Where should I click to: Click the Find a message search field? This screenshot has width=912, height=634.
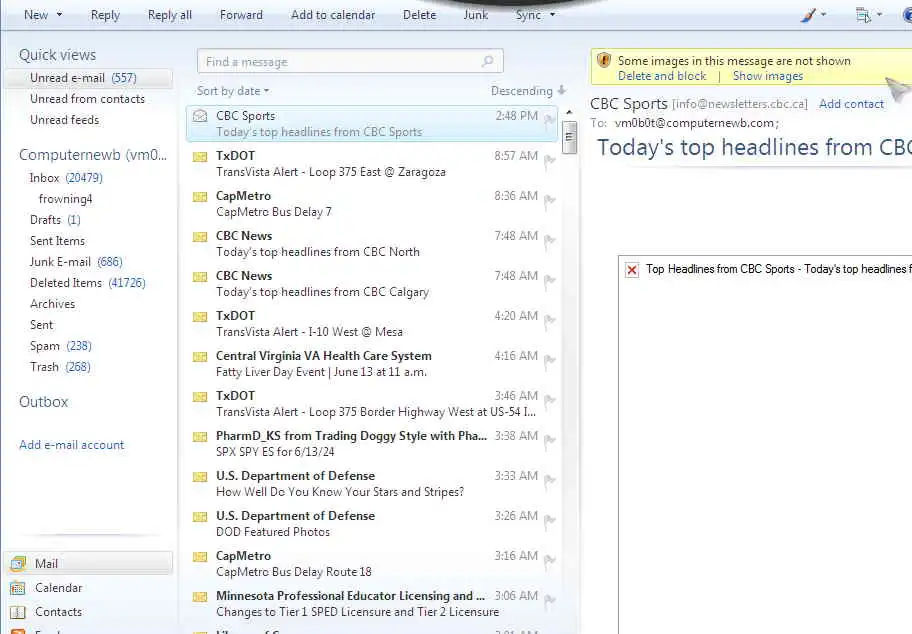(x=350, y=61)
